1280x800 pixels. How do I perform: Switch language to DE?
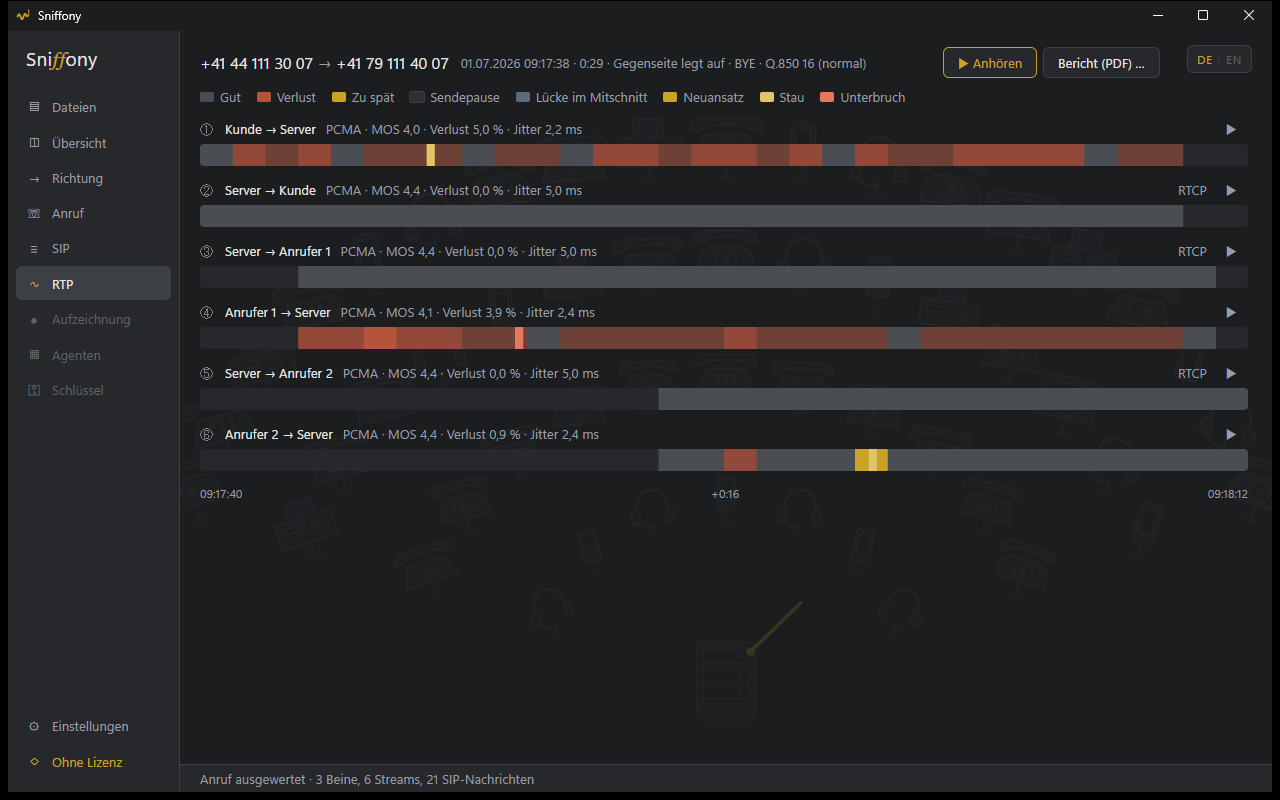tap(1204, 60)
